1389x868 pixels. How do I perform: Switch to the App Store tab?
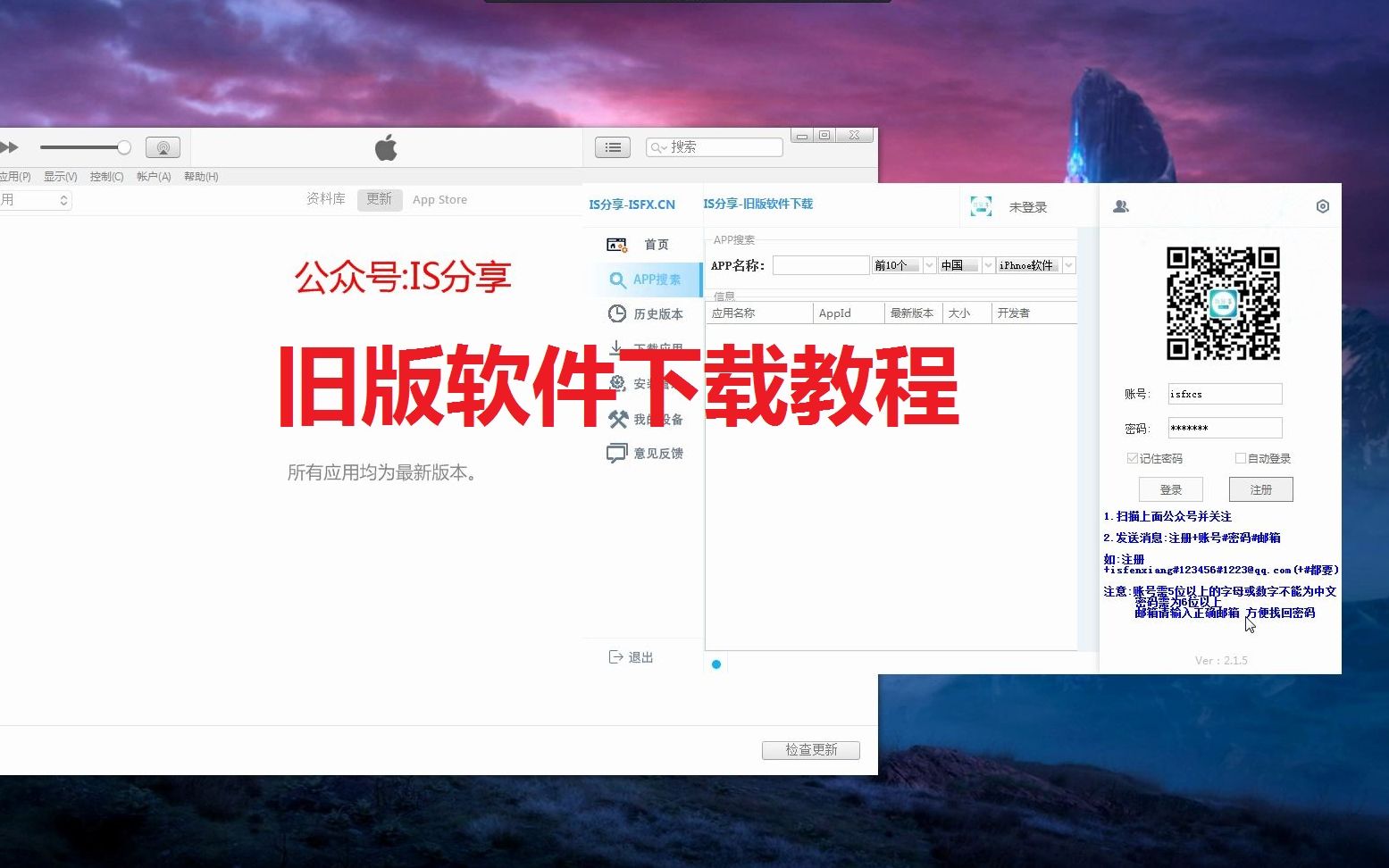439,199
